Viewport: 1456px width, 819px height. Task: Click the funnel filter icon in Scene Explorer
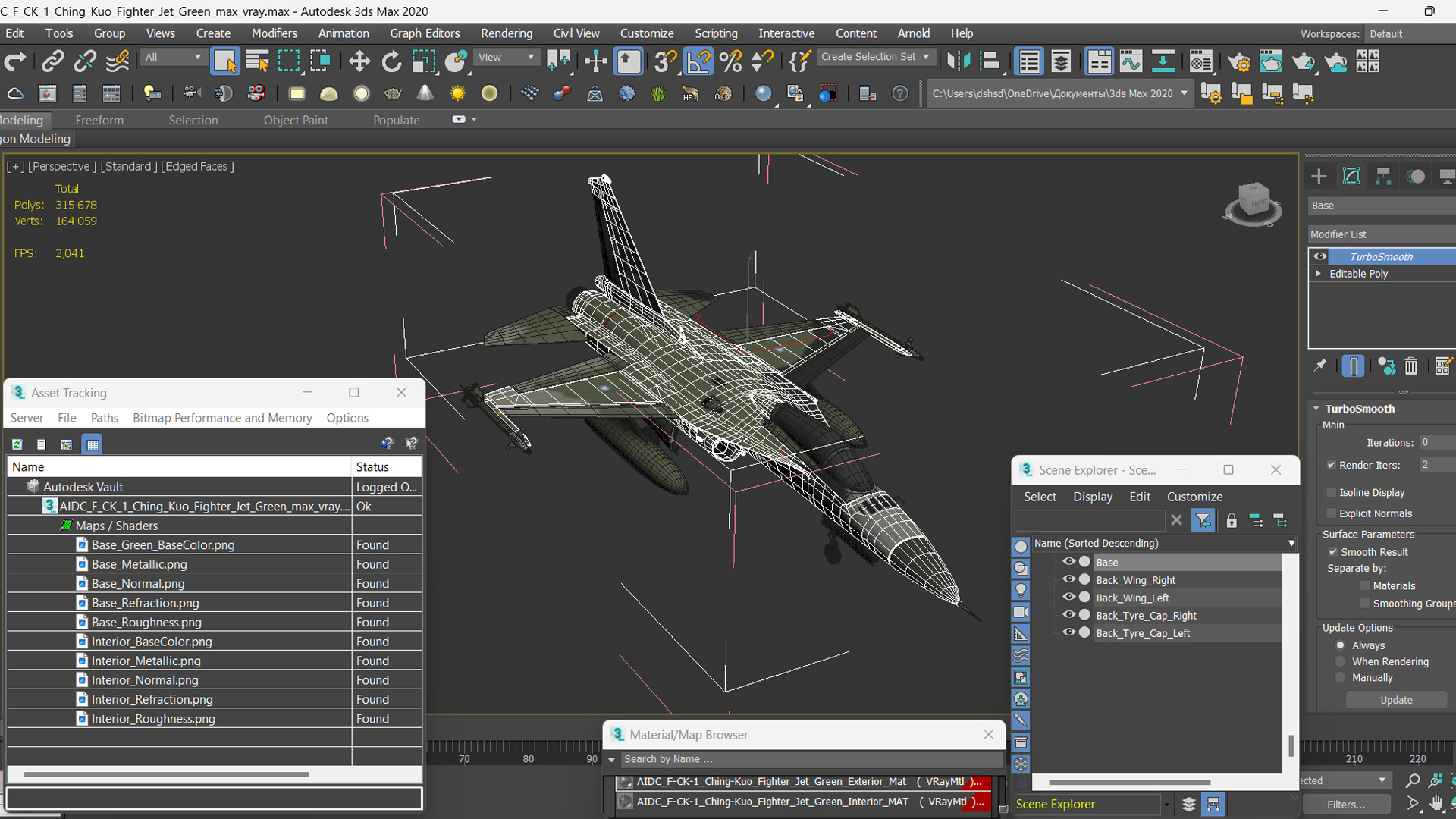click(x=1203, y=520)
